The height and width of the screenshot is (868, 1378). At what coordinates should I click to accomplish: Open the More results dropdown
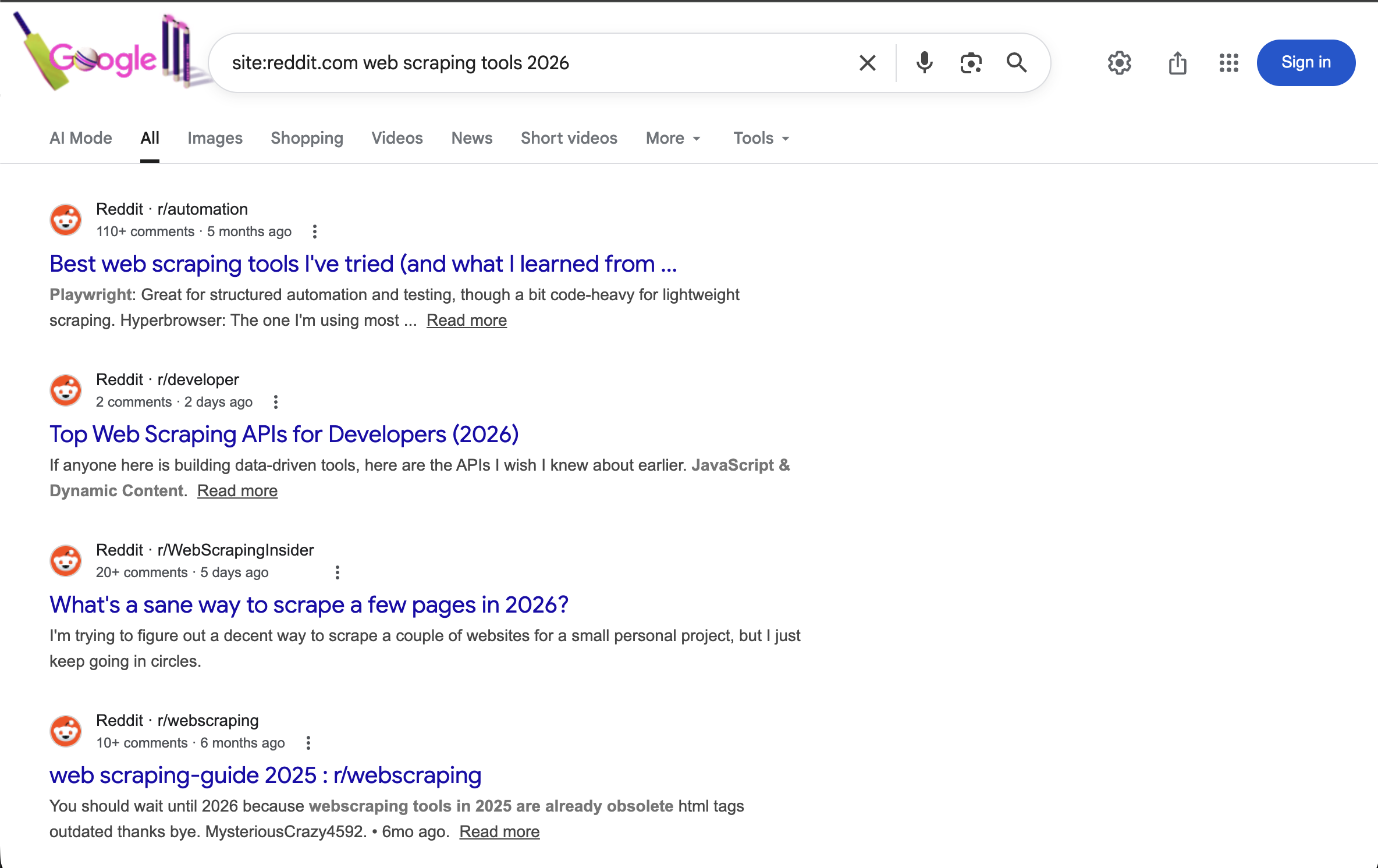pyautogui.click(x=672, y=138)
